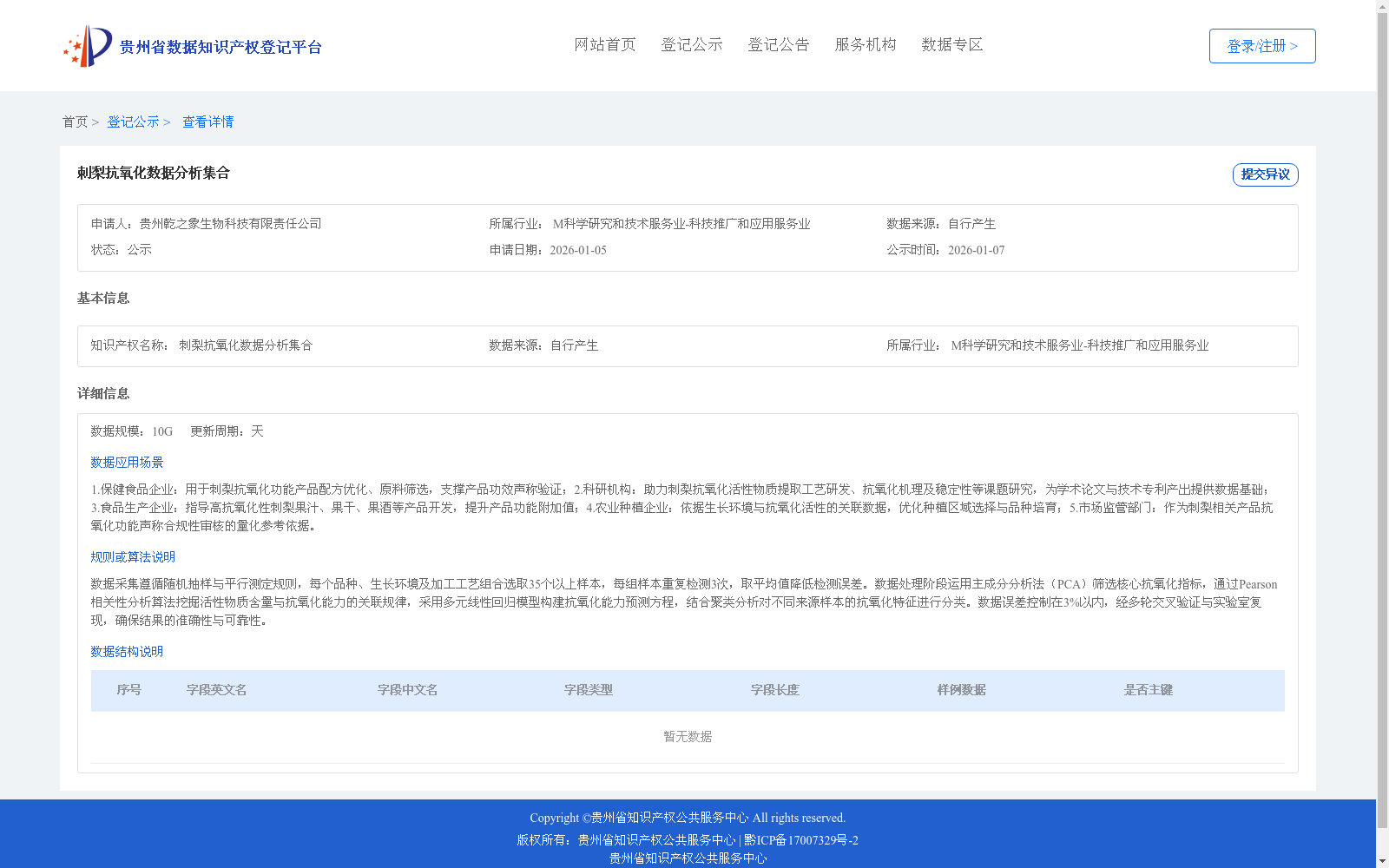Click the 序号 column header
Screen dimensions: 1389x868
(x=129, y=690)
